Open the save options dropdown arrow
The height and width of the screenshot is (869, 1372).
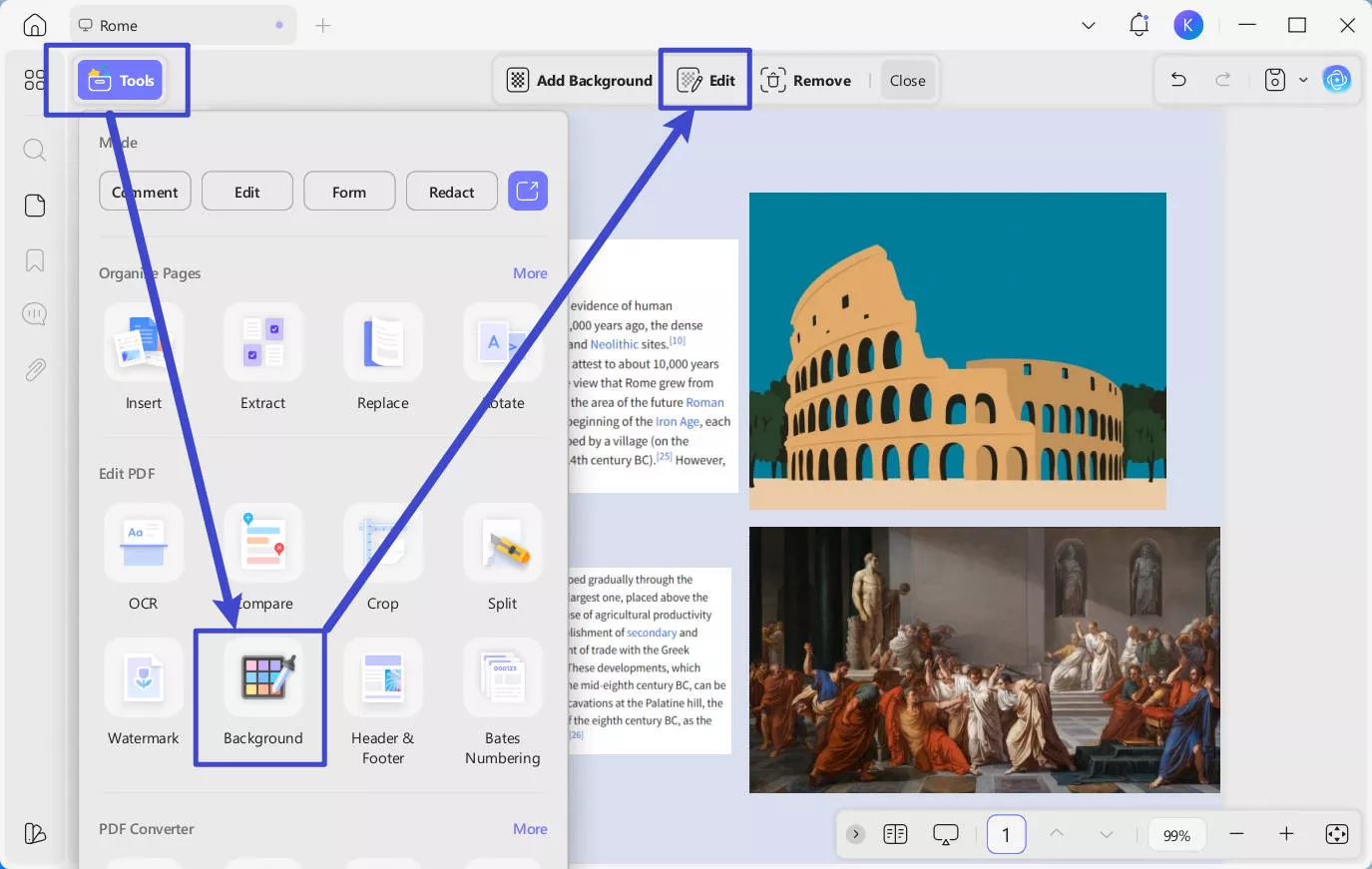(x=1303, y=80)
